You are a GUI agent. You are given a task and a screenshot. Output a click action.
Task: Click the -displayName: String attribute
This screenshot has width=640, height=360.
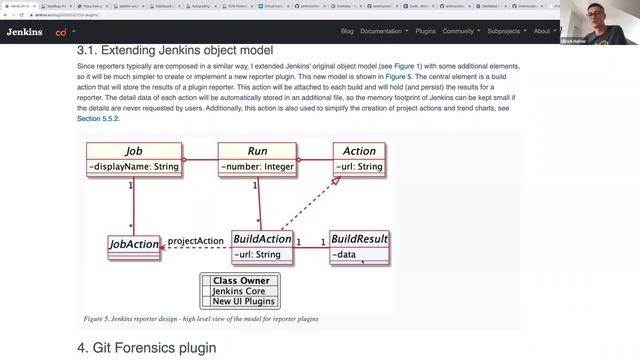(134, 167)
